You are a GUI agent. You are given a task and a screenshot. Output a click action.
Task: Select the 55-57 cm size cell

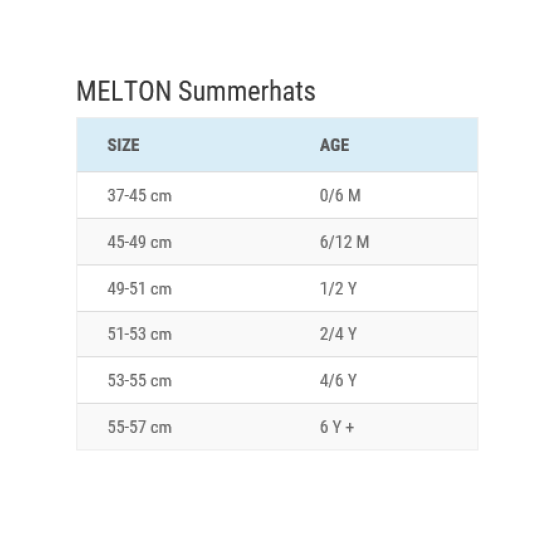point(140,427)
